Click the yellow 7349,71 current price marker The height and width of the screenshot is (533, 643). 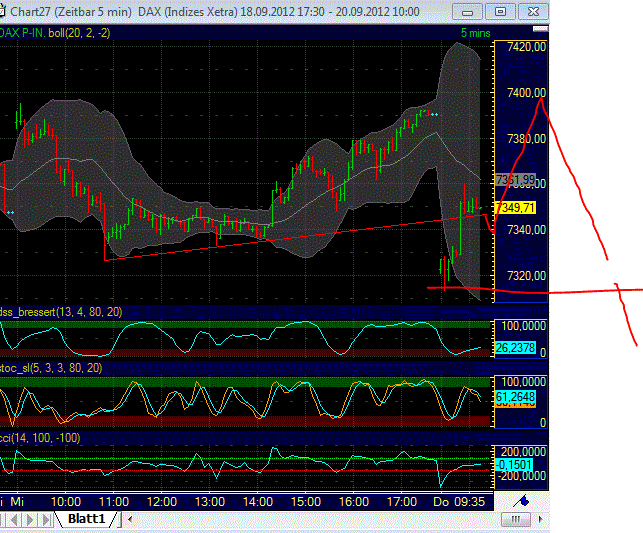(516, 208)
